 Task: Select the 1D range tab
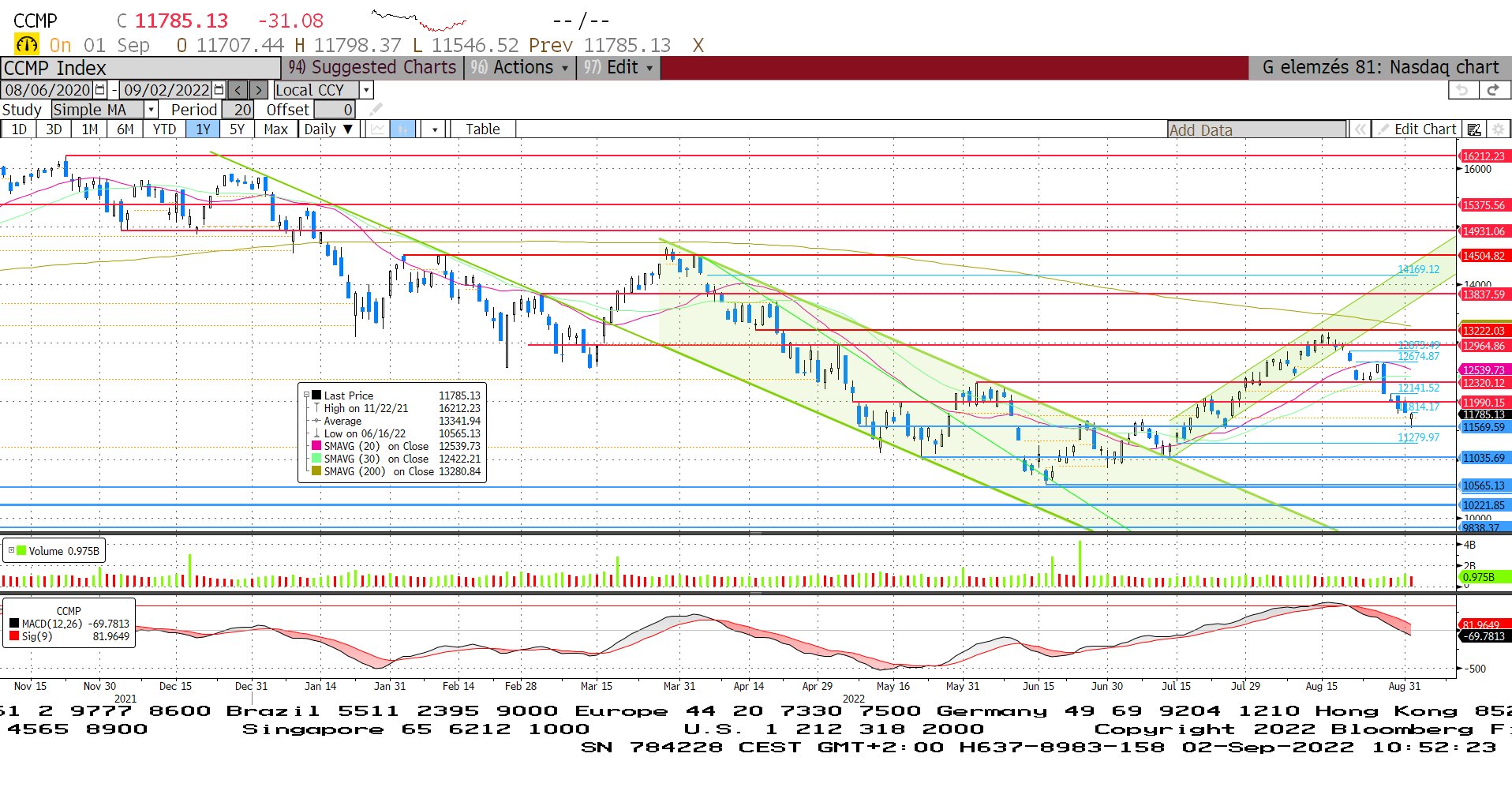19,129
